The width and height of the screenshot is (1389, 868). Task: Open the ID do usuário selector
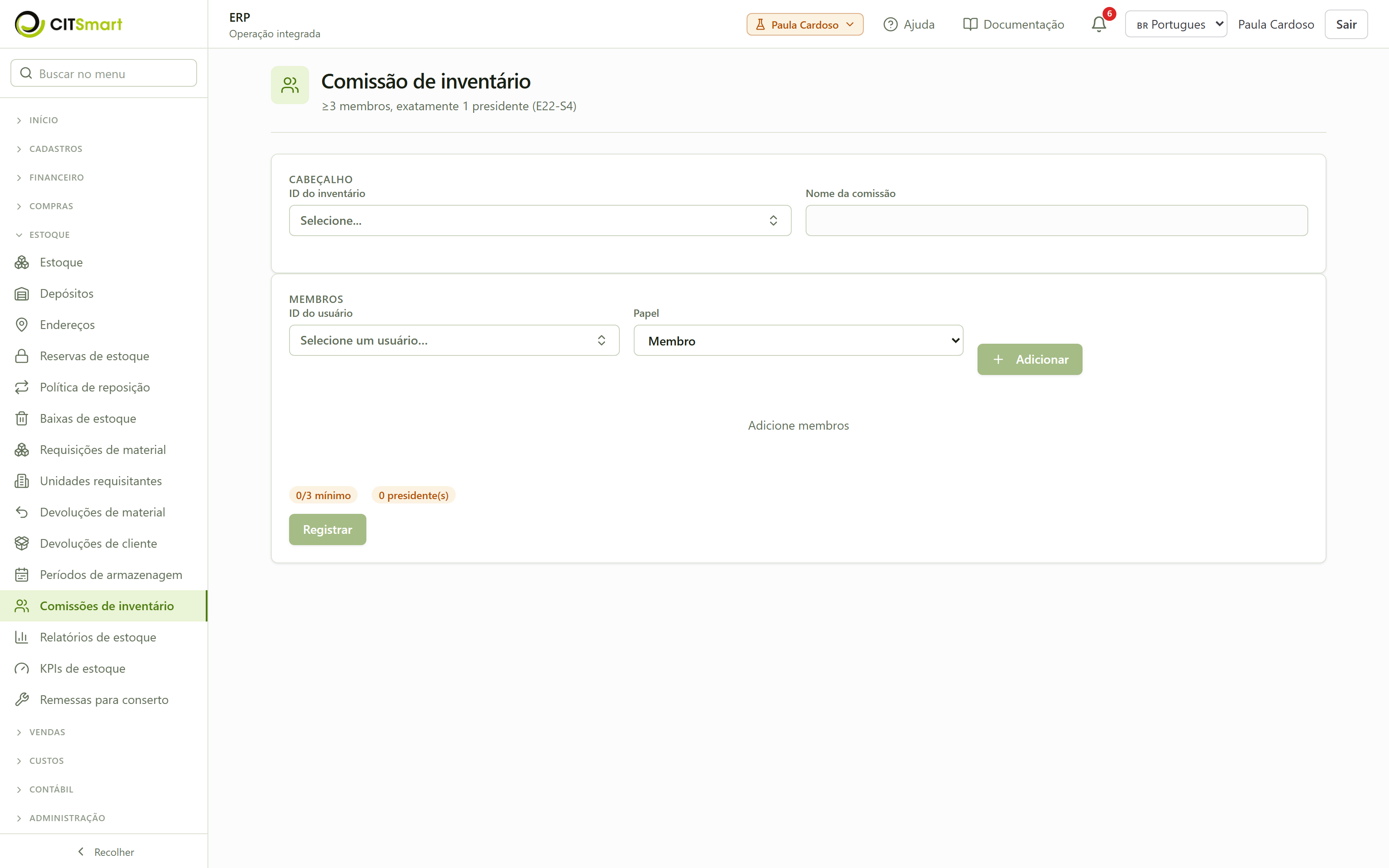pos(454,340)
